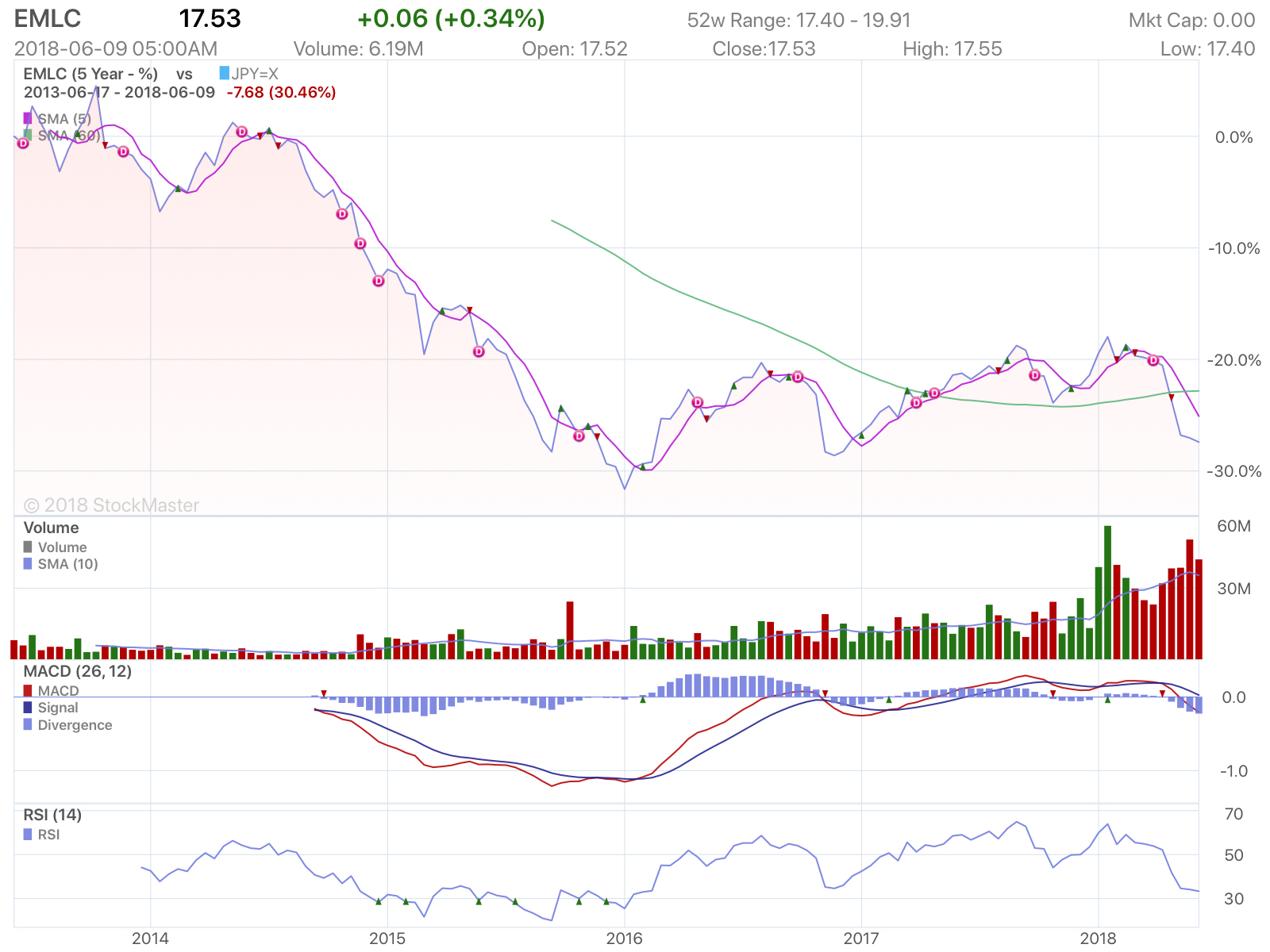Image resolution: width=1270 pixels, height=952 pixels.
Task: Click the 2017 year label on the time axis
Action: point(861,939)
